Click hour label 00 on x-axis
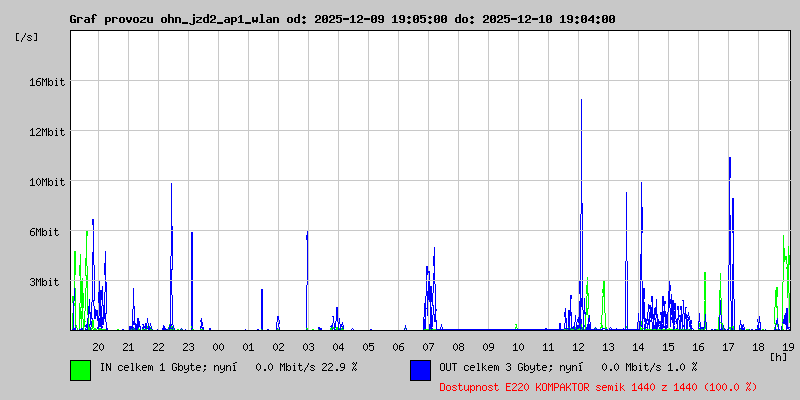The width and height of the screenshot is (800, 400). coord(218,347)
